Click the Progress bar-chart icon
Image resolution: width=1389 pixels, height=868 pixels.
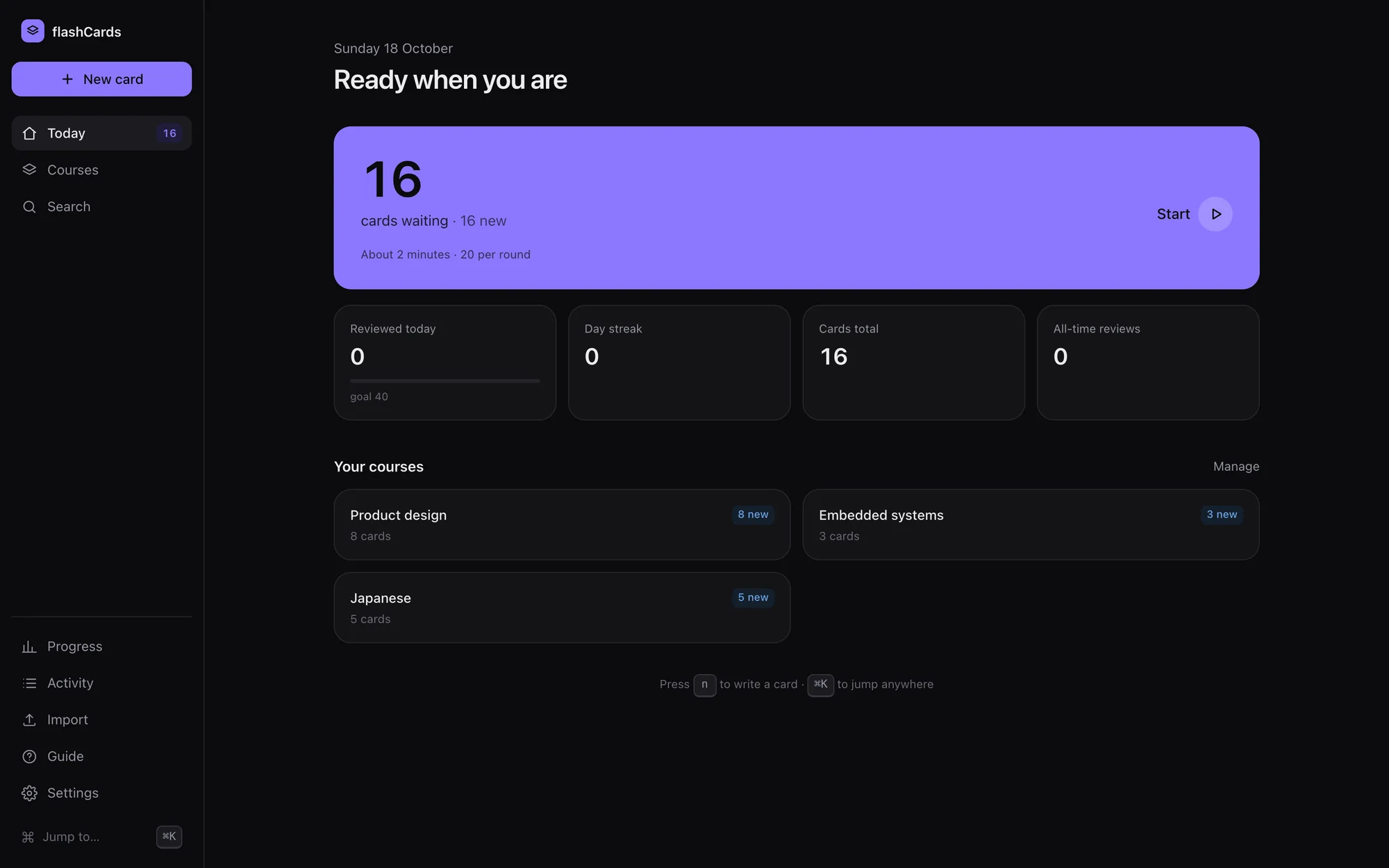pos(29,646)
